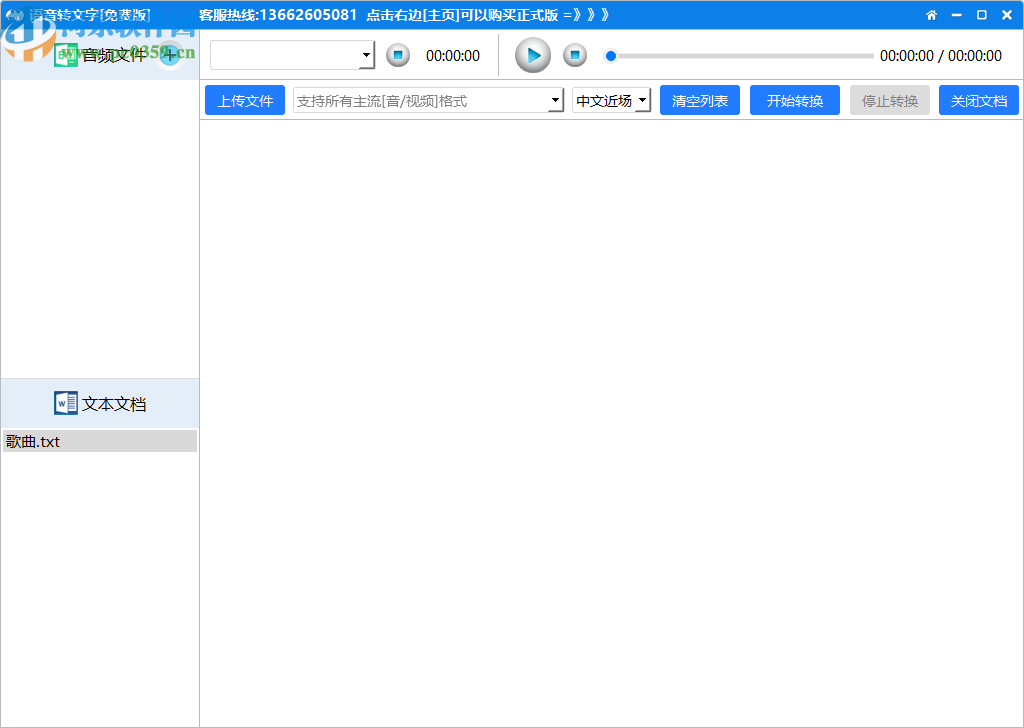Click the stop recording button beside the first dropdown

pos(398,55)
